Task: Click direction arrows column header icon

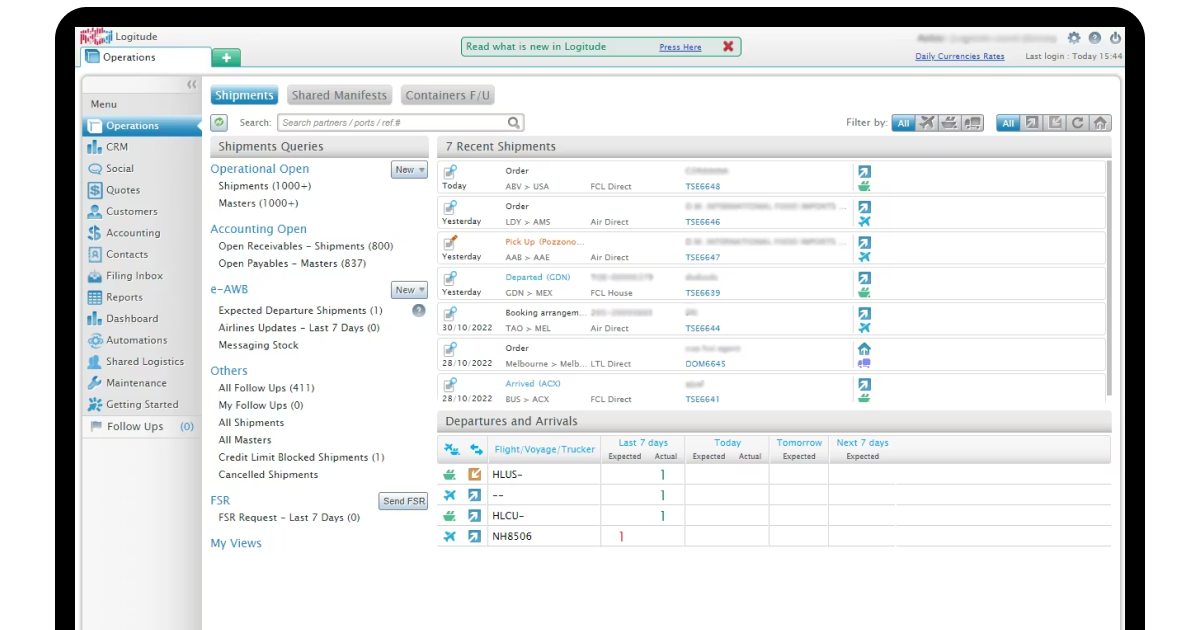Action: (x=476, y=449)
